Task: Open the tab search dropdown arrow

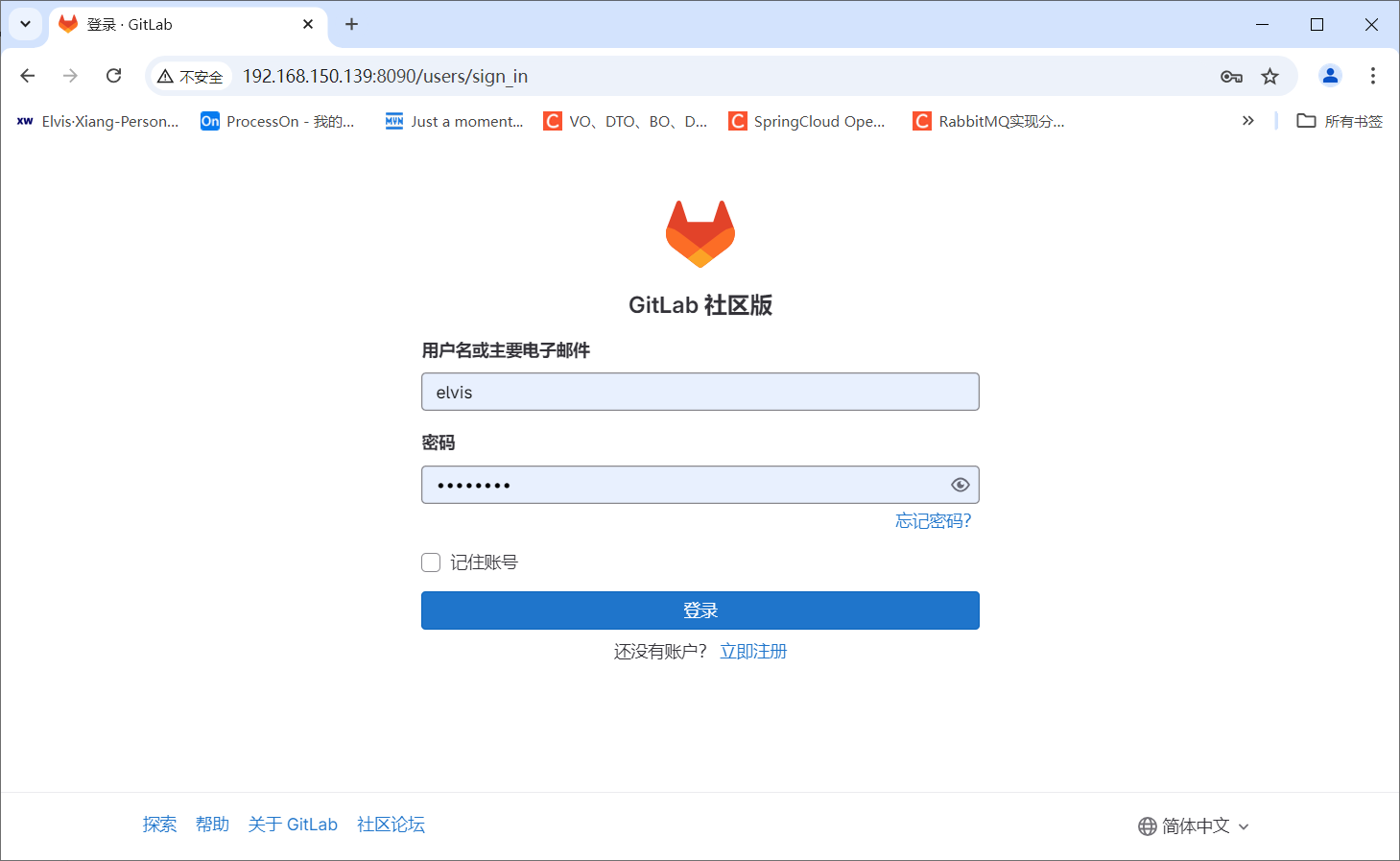Action: (x=25, y=24)
